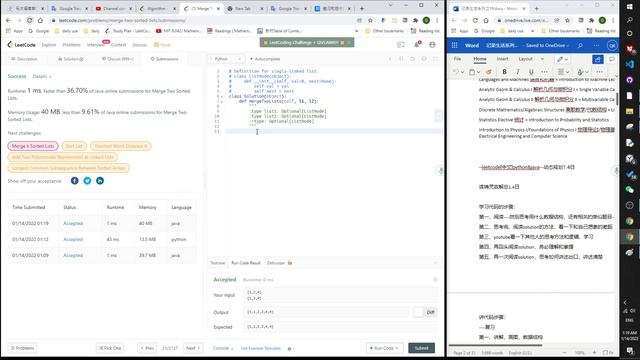
Task: Go to Next problem
Action: 193,348
